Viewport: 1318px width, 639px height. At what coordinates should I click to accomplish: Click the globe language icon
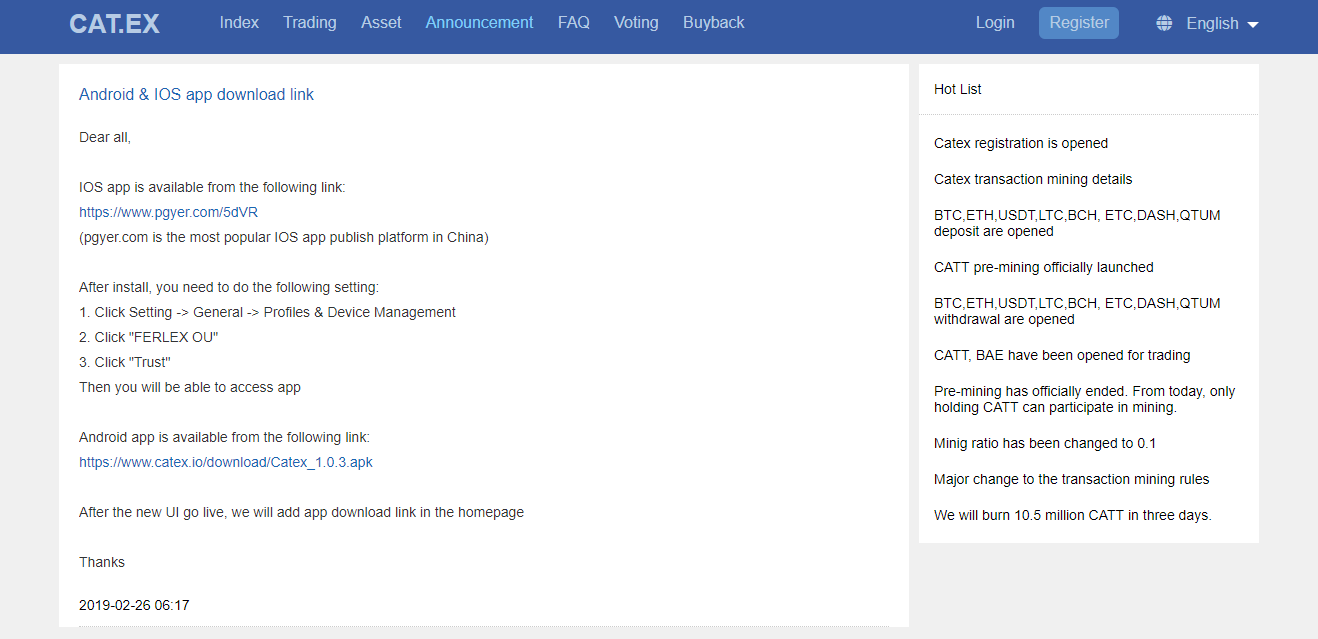(x=1164, y=23)
